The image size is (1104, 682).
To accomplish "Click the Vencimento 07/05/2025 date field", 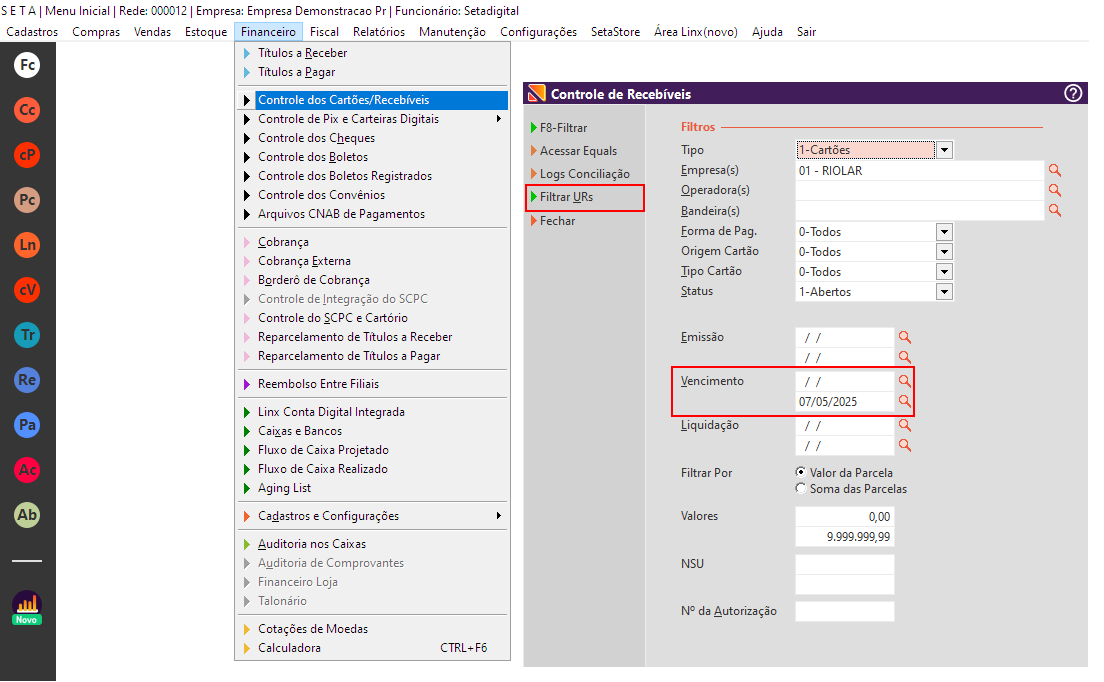I will (x=844, y=401).
